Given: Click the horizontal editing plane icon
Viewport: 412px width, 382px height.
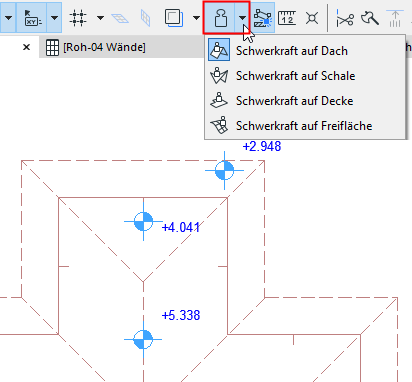Looking at the screenshot, I should click(120, 18).
